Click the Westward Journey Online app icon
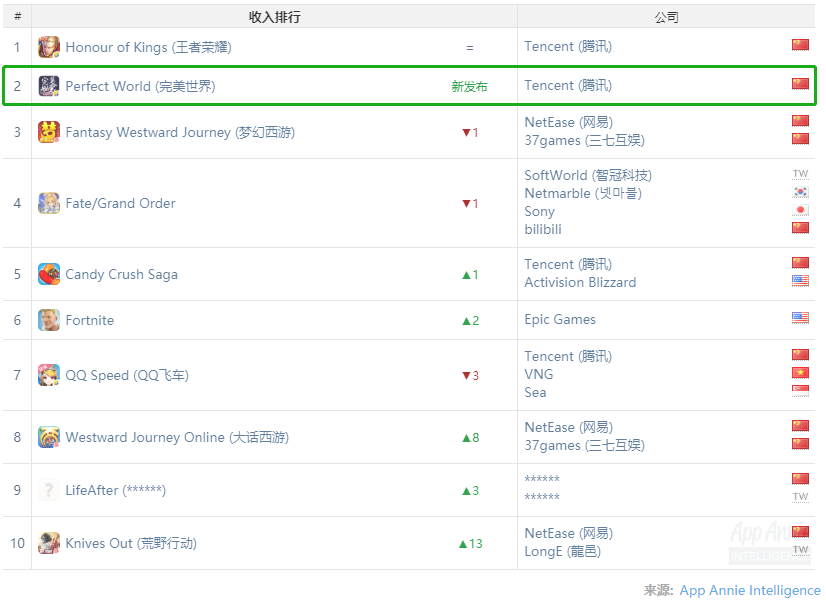 click(49, 437)
